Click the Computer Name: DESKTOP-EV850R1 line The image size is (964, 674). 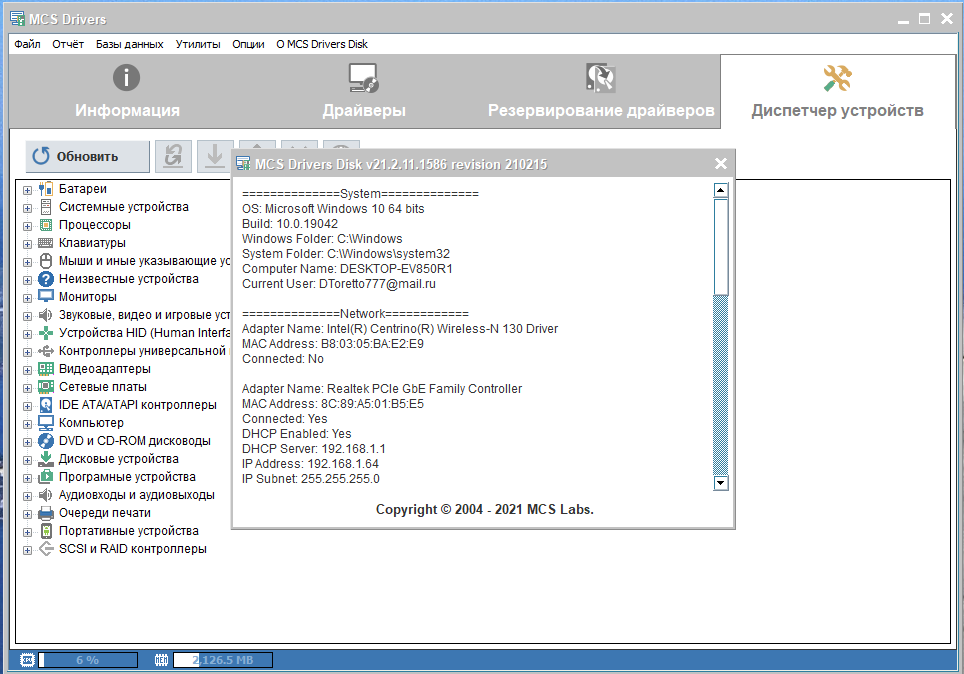[347, 269]
